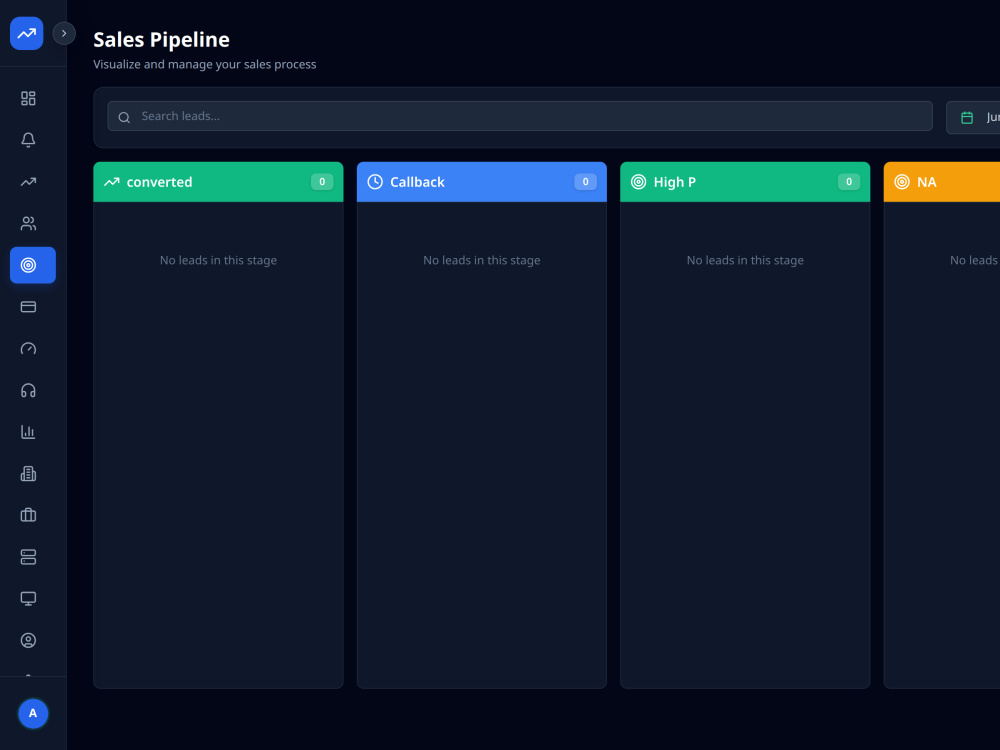Image resolution: width=1000 pixels, height=750 pixels.
Task: Open the dashboard grid icon in sidebar
Action: tap(28, 98)
